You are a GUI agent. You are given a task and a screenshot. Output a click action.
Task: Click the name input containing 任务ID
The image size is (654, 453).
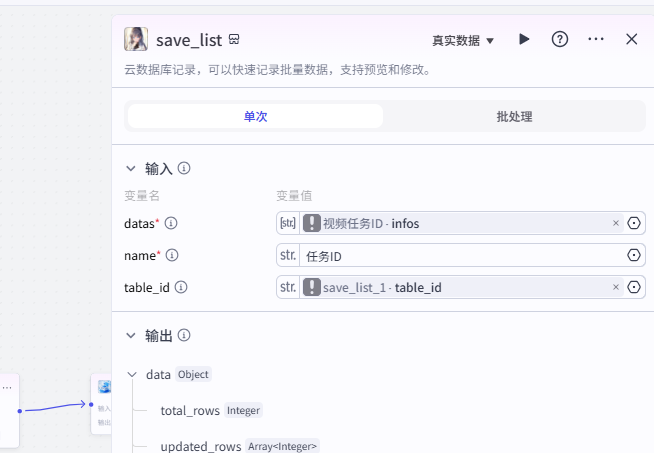pyautogui.click(x=463, y=256)
